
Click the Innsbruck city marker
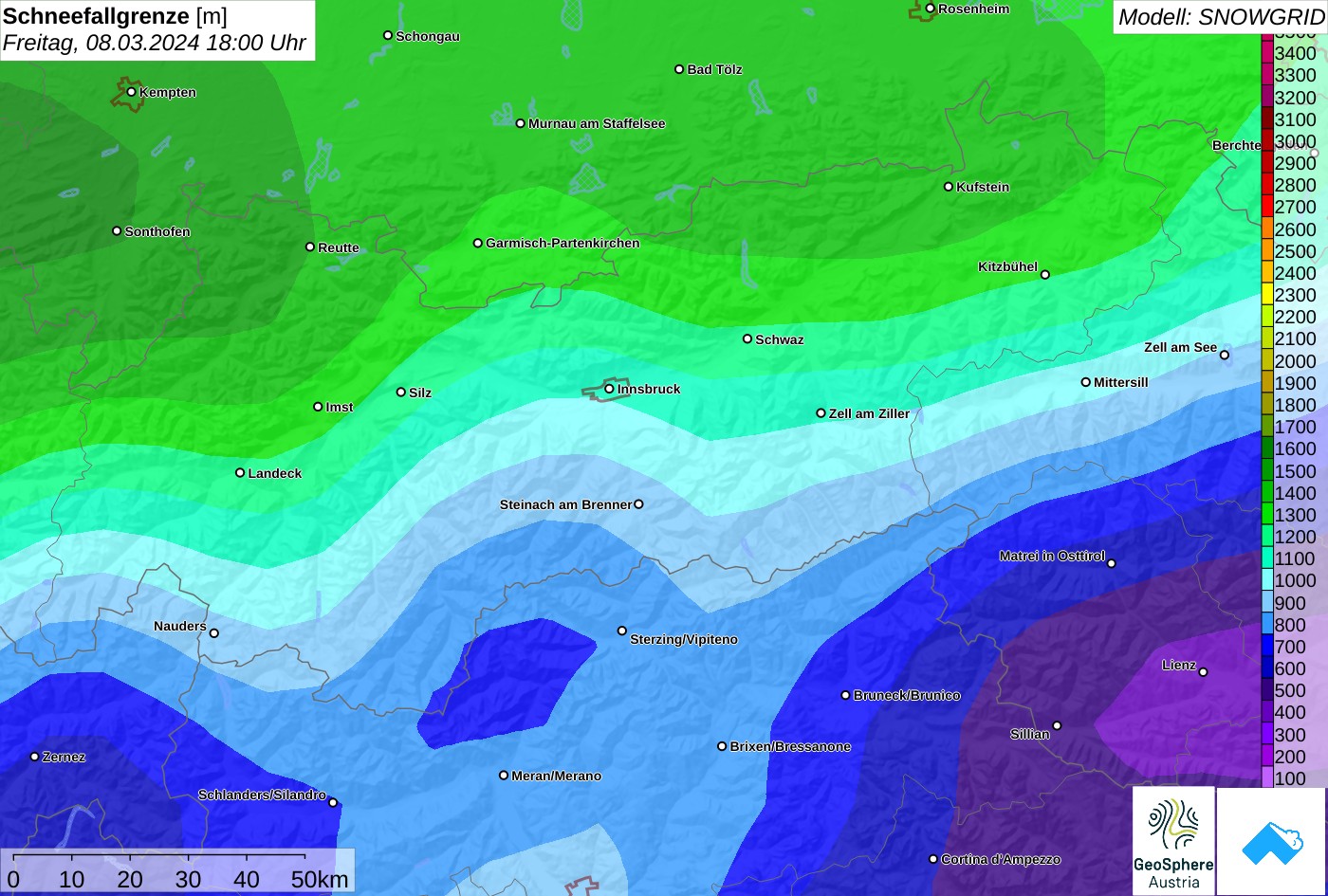[x=609, y=389]
